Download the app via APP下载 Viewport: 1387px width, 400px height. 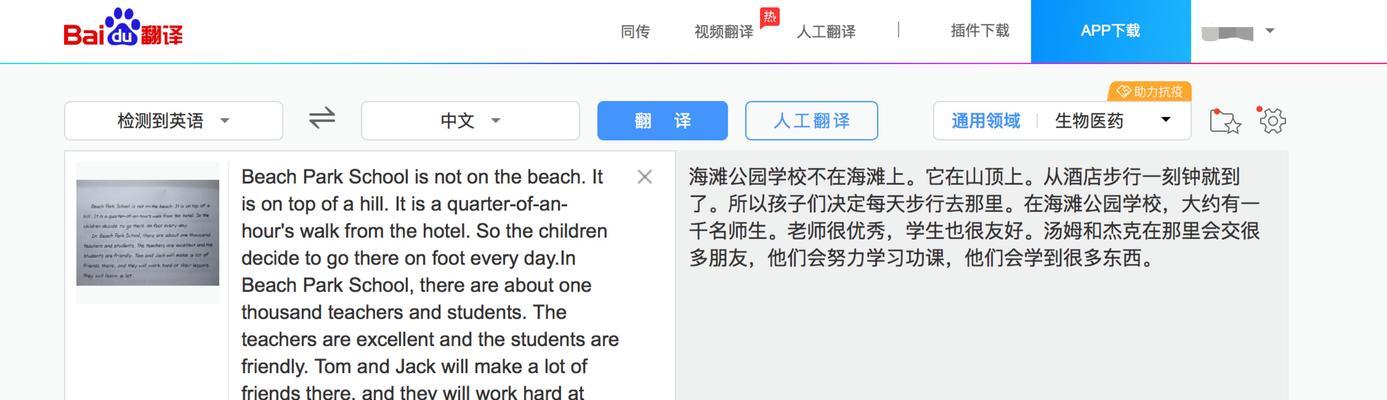click(1110, 31)
